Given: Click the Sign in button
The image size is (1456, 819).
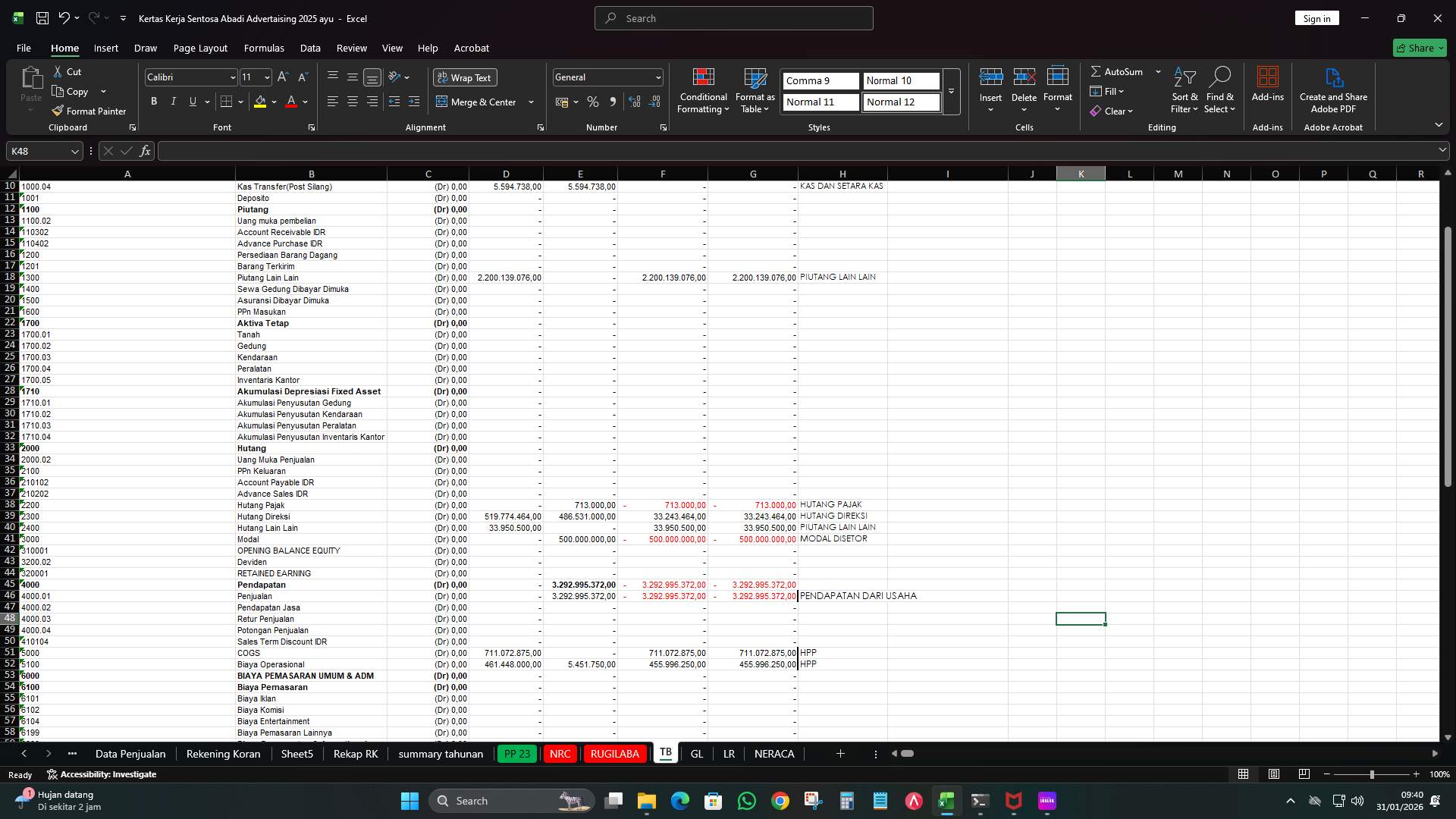Looking at the screenshot, I should [x=1316, y=17].
